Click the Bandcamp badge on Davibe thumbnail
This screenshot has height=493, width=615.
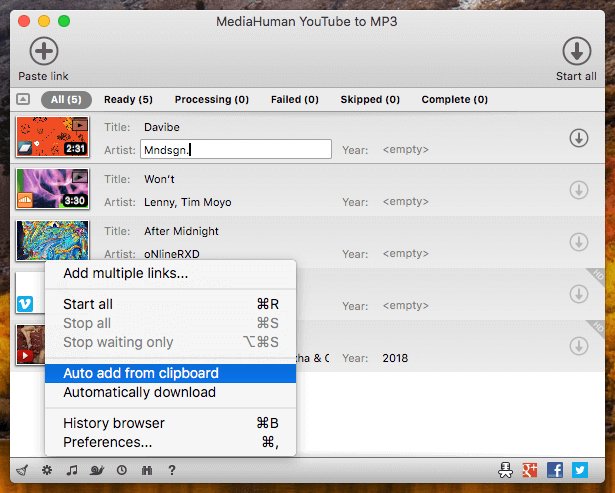[25, 148]
